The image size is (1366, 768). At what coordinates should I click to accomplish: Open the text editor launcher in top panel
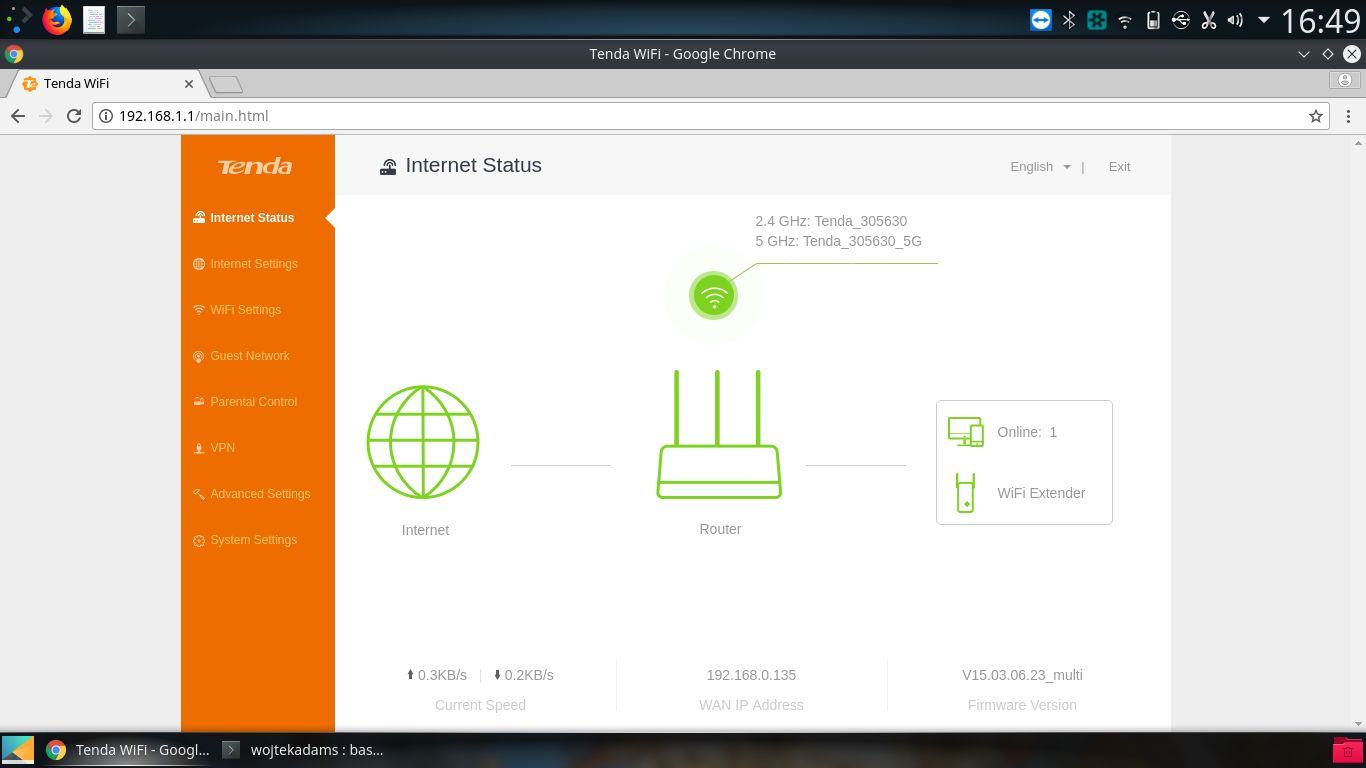click(x=94, y=19)
